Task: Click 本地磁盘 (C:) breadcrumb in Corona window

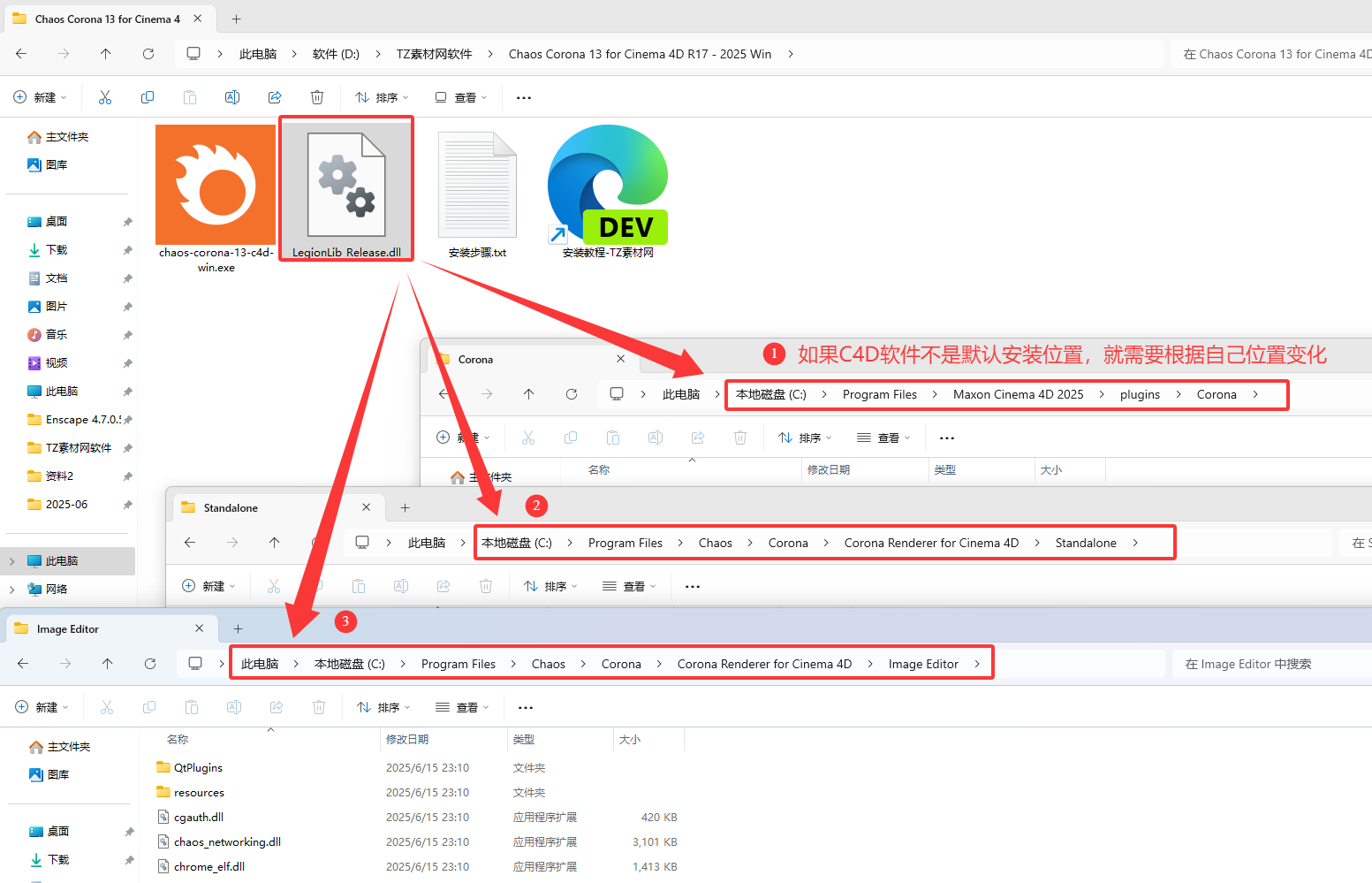Action: [771, 394]
